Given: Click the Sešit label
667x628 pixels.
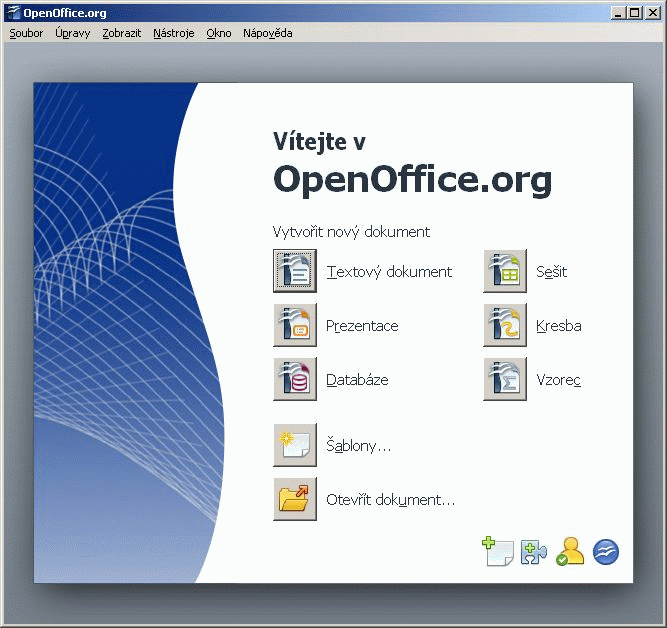Looking at the screenshot, I should click(x=551, y=271).
